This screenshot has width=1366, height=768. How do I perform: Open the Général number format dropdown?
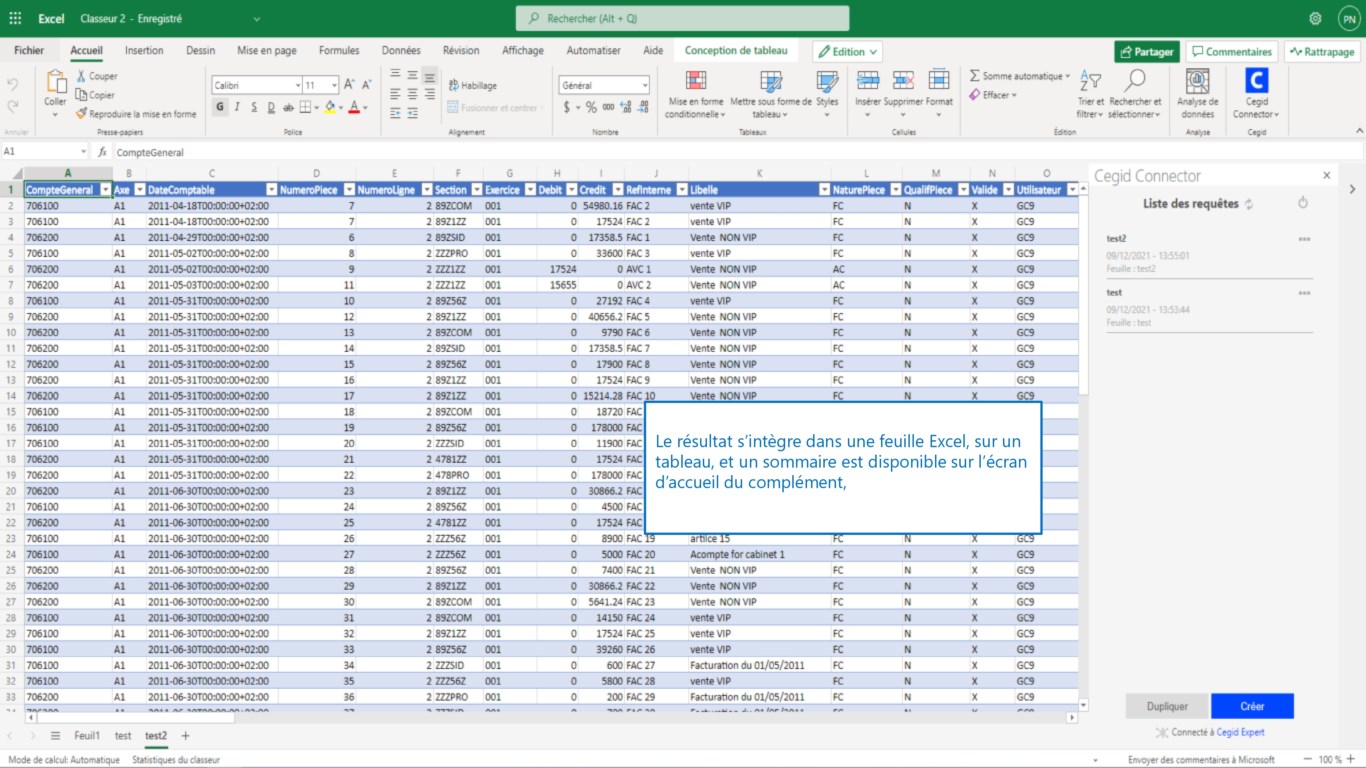tap(644, 85)
